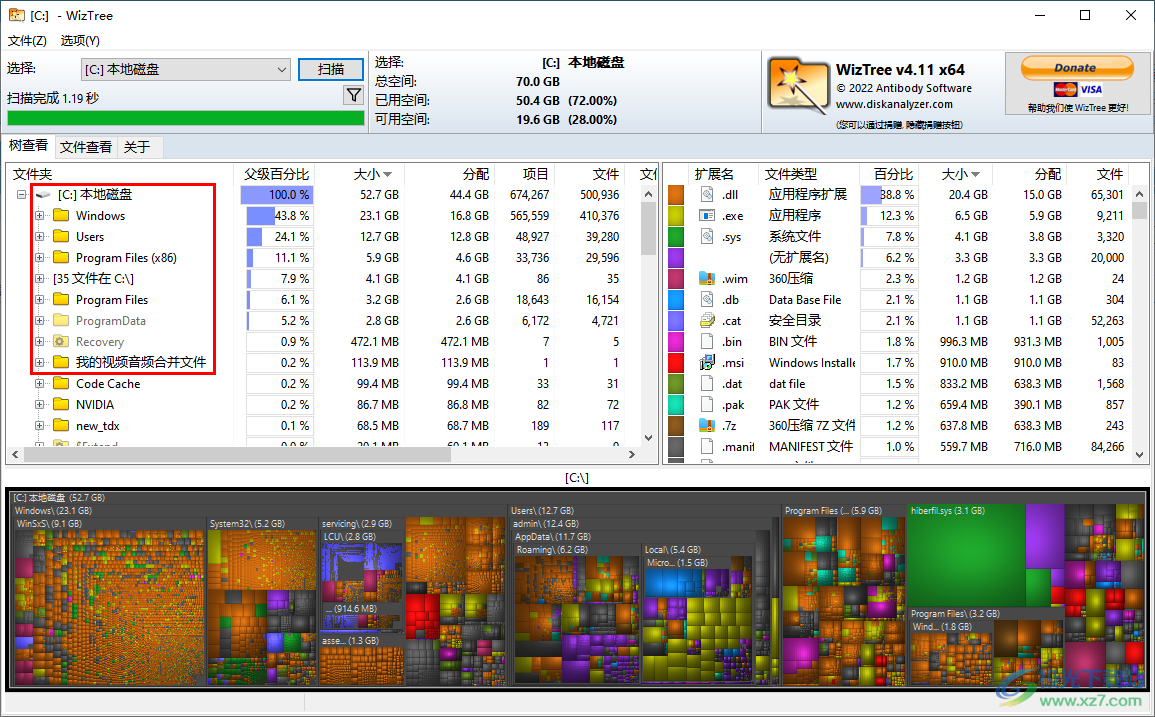Open the 选项(Y) menu
Screen dimensions: 1155x717
[80, 41]
